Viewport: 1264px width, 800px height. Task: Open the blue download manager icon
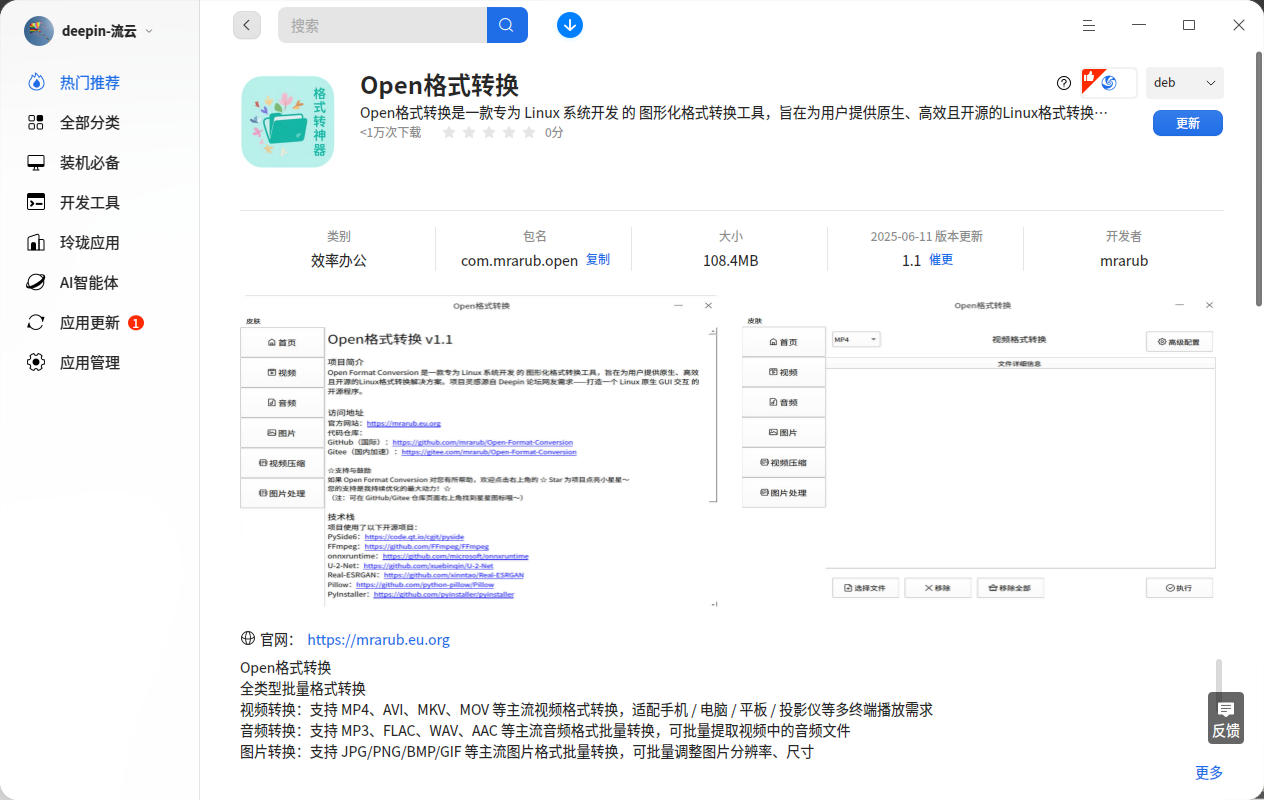pos(570,25)
